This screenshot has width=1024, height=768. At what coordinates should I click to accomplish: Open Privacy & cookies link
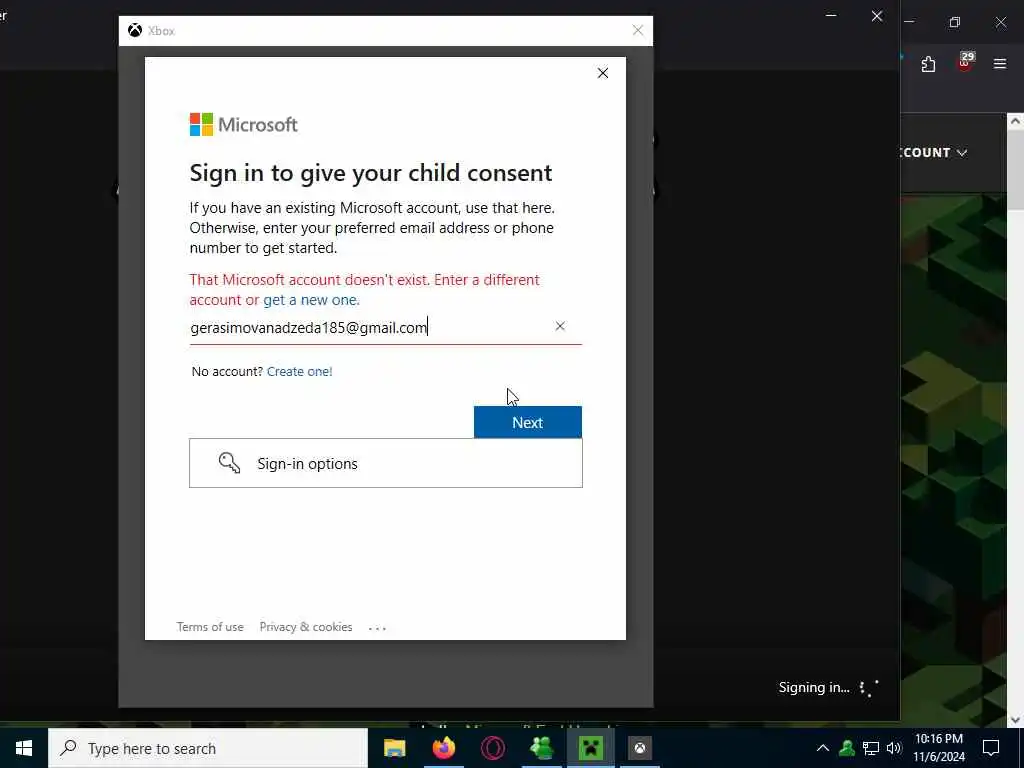point(306,627)
